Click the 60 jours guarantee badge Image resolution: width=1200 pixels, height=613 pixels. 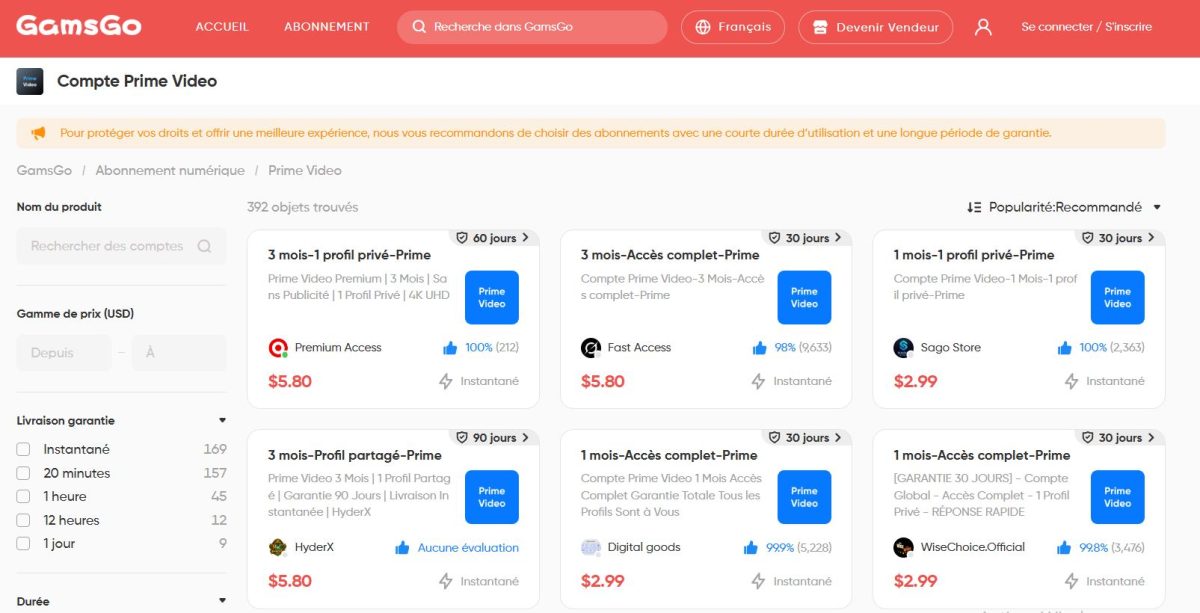[x=494, y=238]
